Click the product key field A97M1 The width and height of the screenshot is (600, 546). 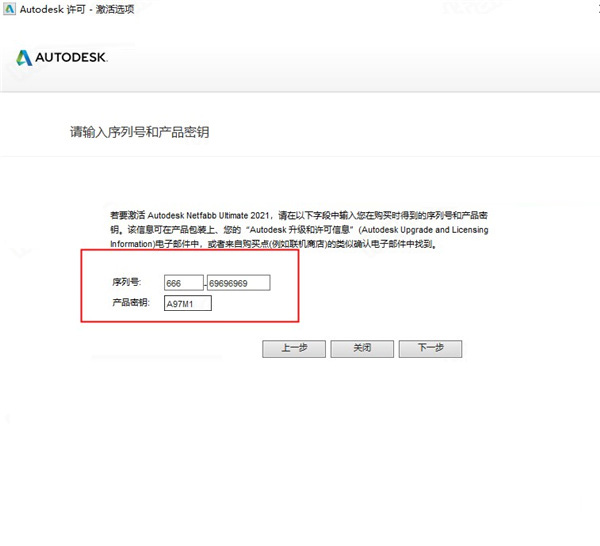click(x=188, y=303)
